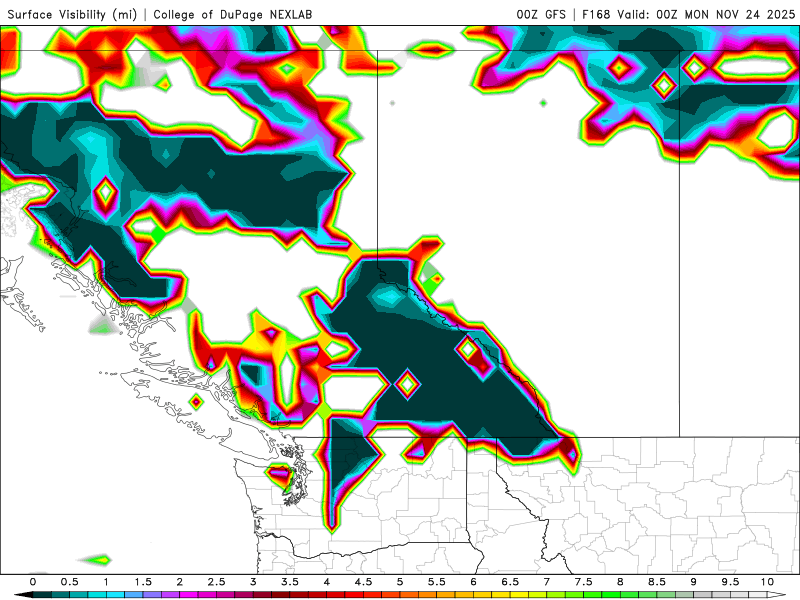The height and width of the screenshot is (600, 800).
Task: Click the colorbar label "1.5"
Action: coord(143,582)
